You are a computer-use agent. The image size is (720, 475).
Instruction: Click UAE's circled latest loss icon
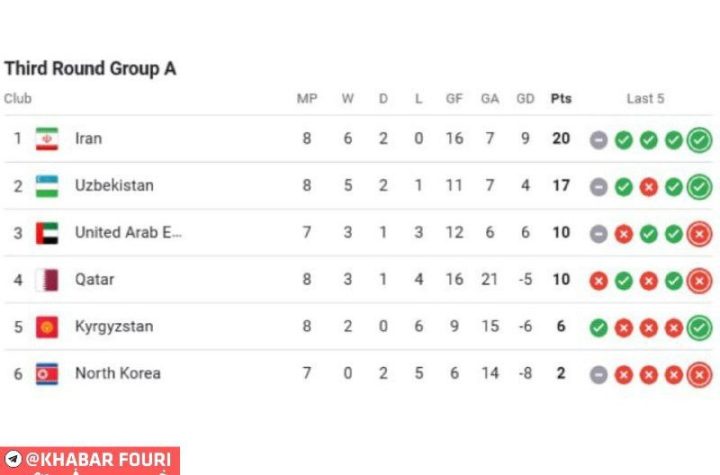(699, 233)
